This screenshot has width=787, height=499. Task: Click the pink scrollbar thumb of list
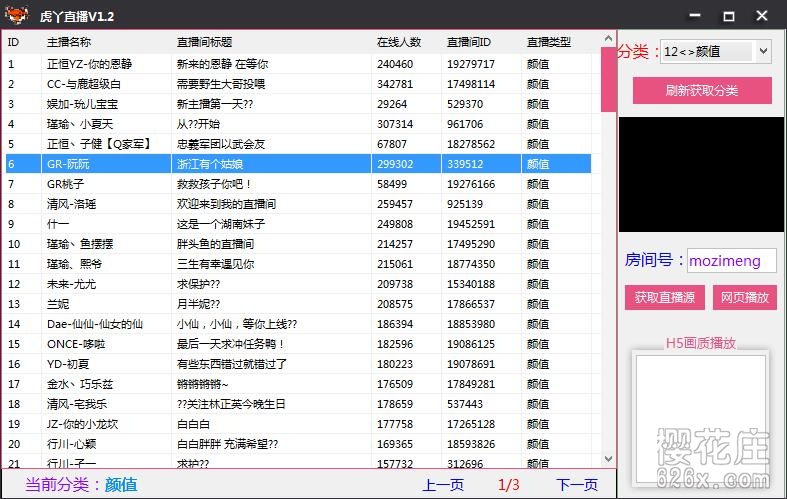[x=608, y=80]
